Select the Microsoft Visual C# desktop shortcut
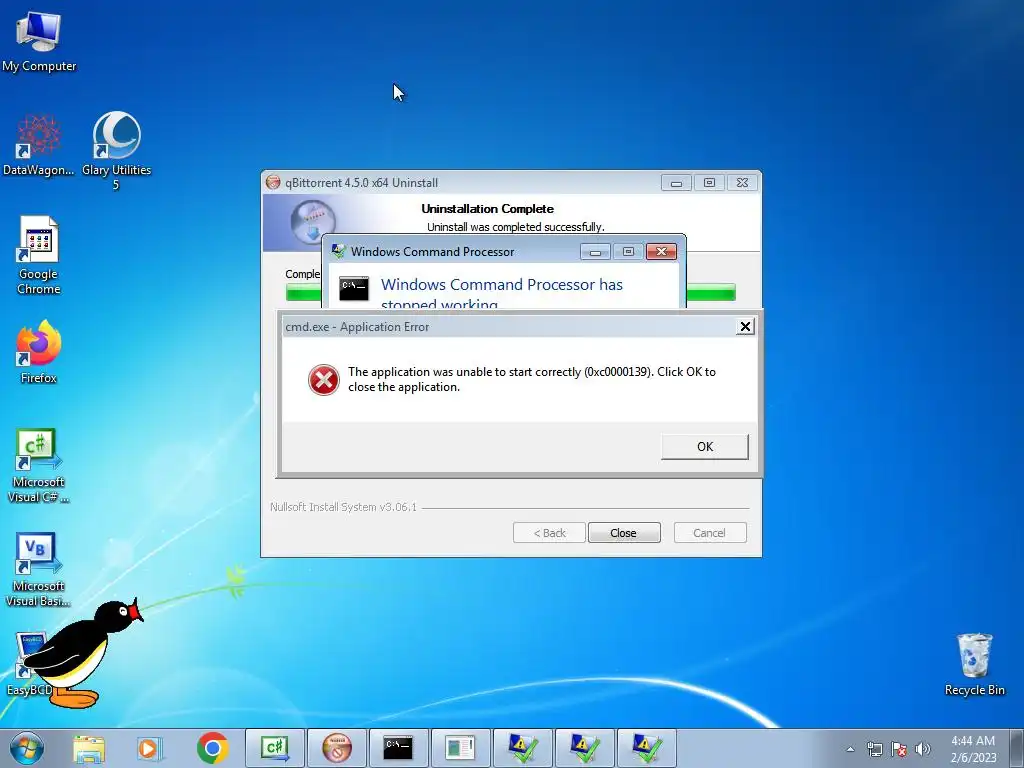Image resolution: width=1024 pixels, height=768 pixels. click(39, 466)
